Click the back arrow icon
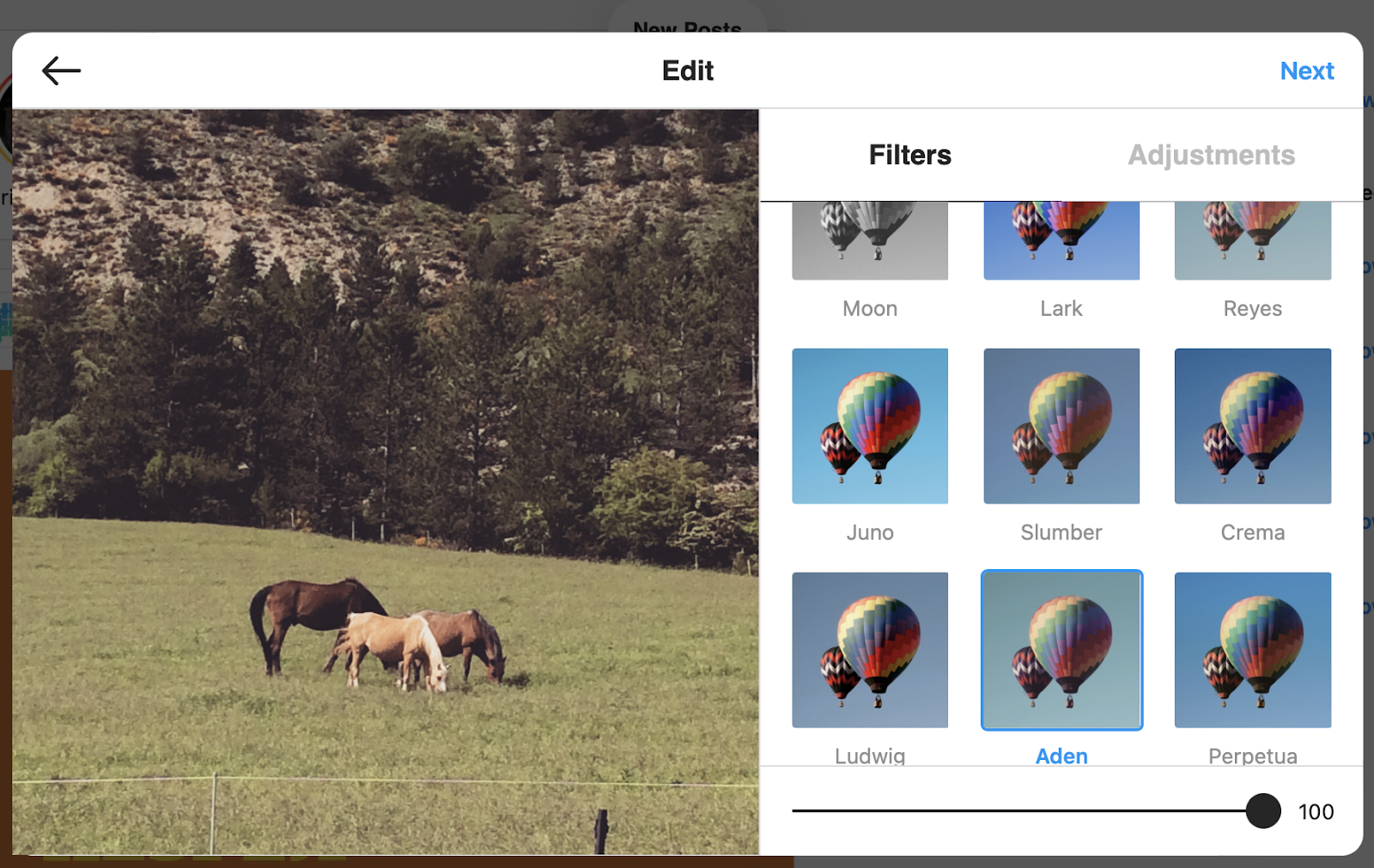This screenshot has width=1374, height=868. 61,70
